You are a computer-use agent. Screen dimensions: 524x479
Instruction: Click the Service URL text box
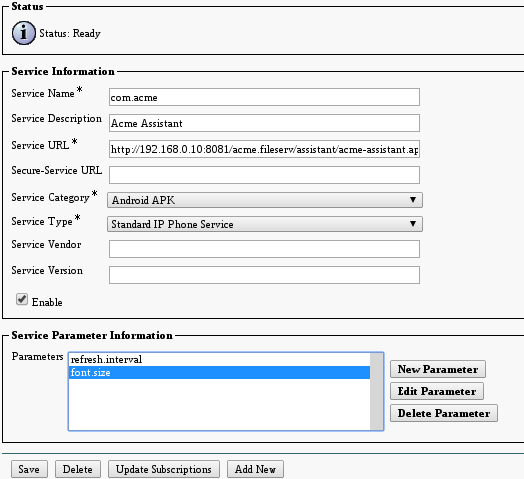[x=264, y=149]
